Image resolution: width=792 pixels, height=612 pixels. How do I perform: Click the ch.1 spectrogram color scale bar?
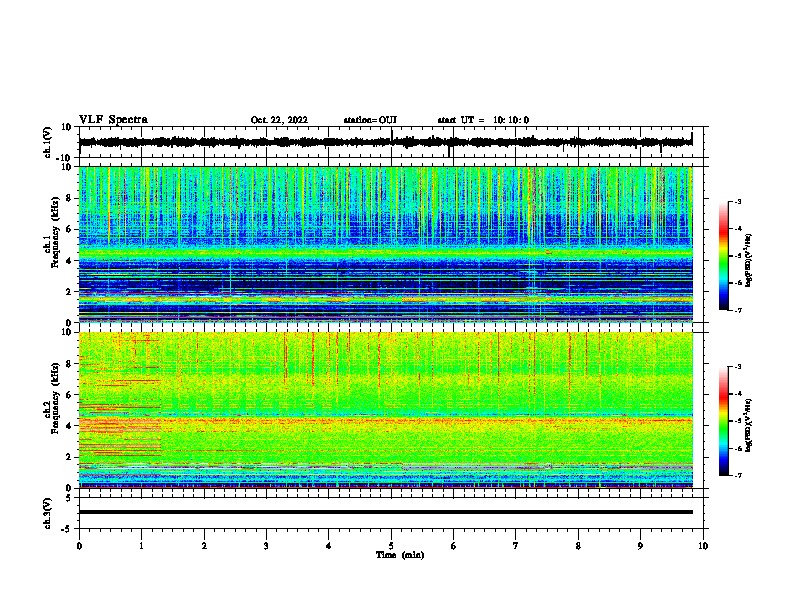point(724,256)
